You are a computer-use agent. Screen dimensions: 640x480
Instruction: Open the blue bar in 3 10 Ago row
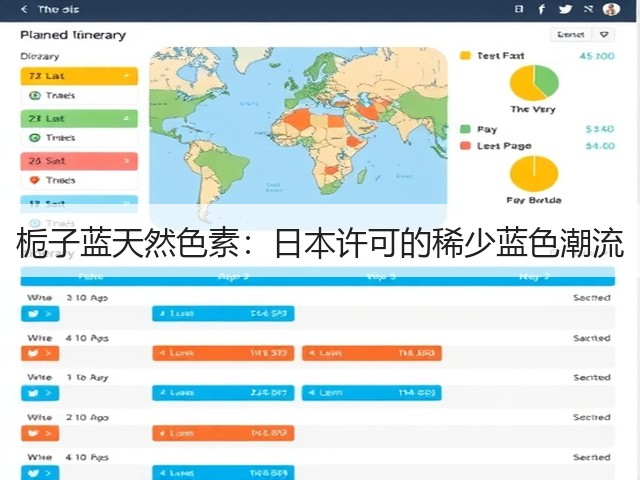click(223, 313)
